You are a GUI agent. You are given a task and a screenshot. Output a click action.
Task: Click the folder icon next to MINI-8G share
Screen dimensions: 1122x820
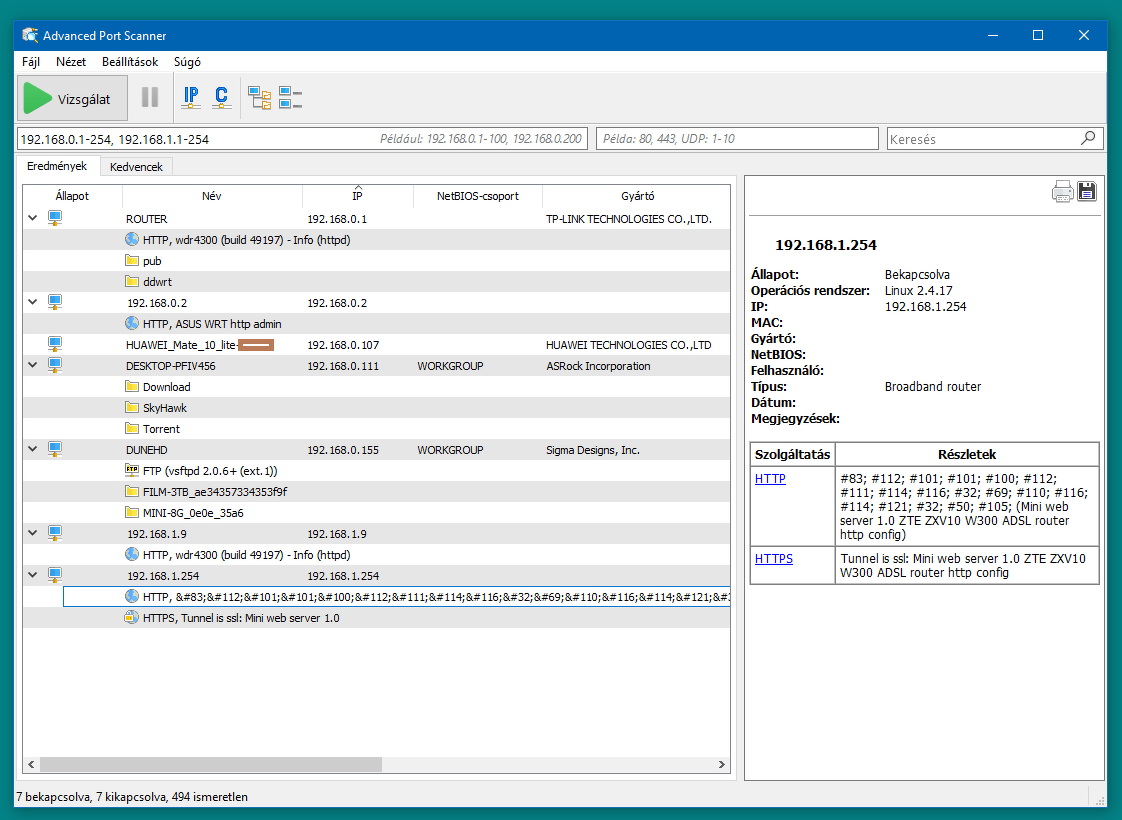[132, 512]
